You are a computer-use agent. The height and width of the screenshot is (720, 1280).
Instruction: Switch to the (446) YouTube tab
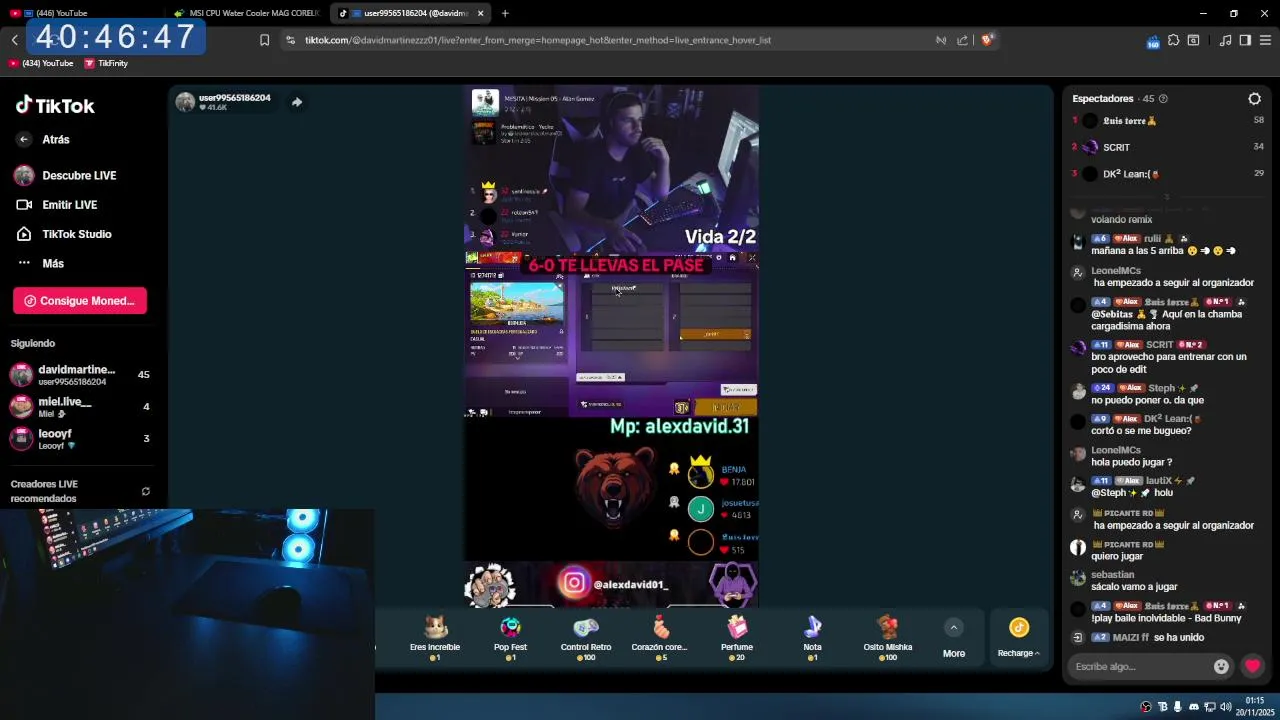[x=82, y=13]
